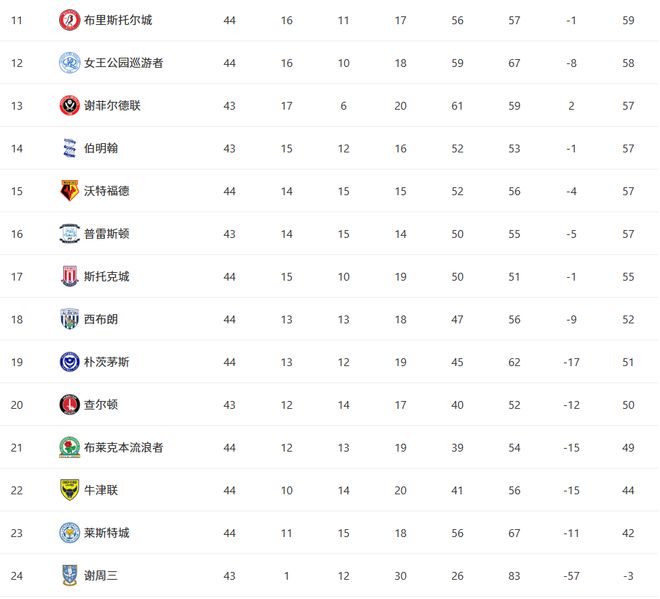Open the 女王公园巡游者 team link
This screenshot has height=599, width=660.
tap(124, 63)
